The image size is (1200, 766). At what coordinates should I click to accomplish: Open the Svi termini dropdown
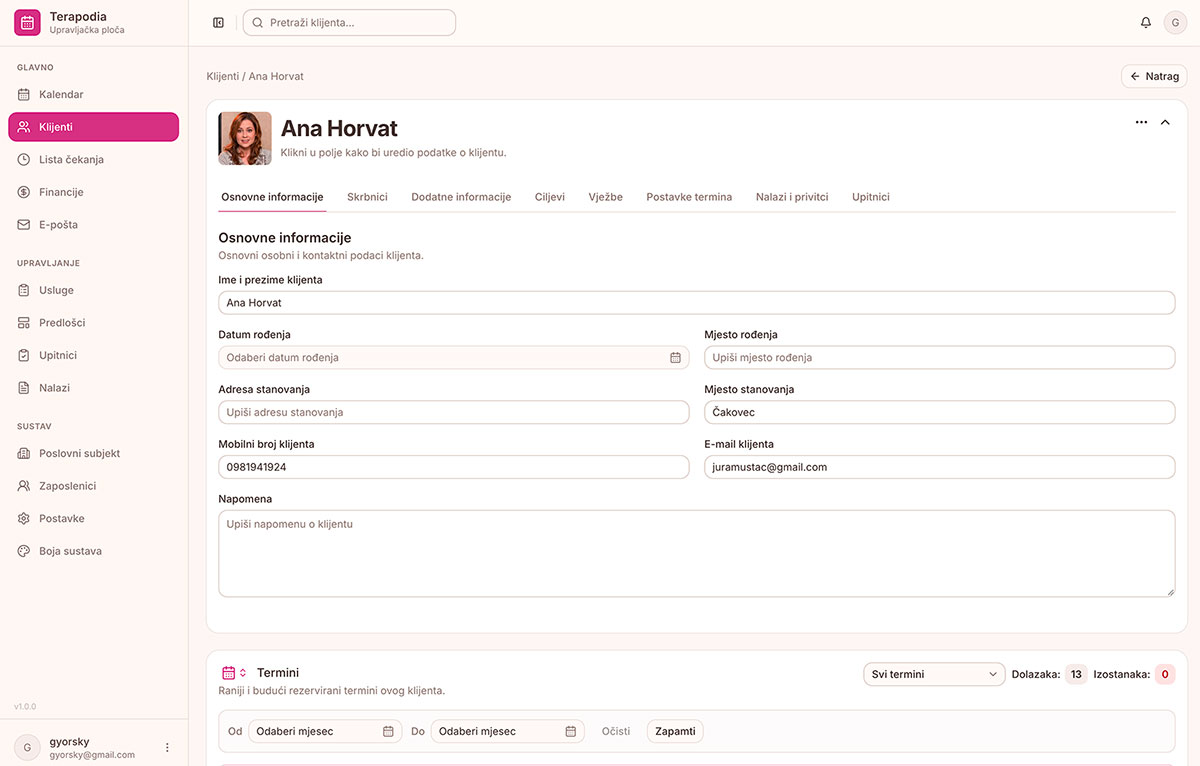tap(934, 674)
